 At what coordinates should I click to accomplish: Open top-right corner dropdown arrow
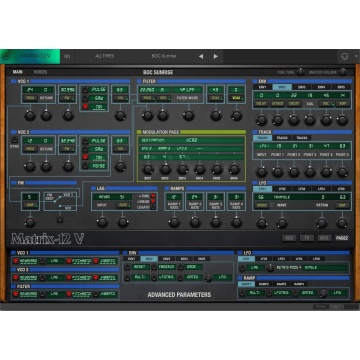[x=356, y=56]
